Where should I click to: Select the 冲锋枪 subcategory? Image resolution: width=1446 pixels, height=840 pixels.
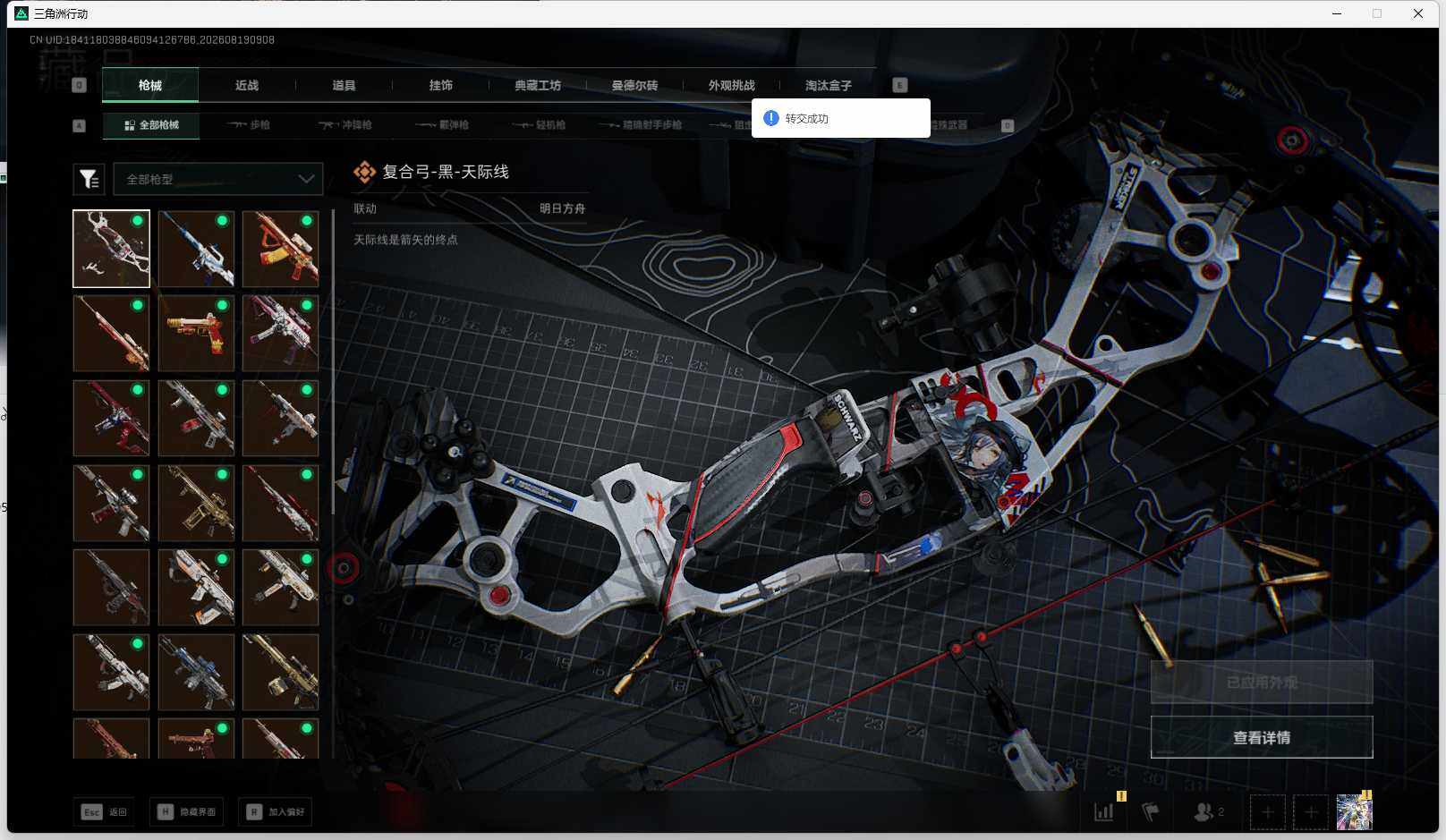point(345,125)
